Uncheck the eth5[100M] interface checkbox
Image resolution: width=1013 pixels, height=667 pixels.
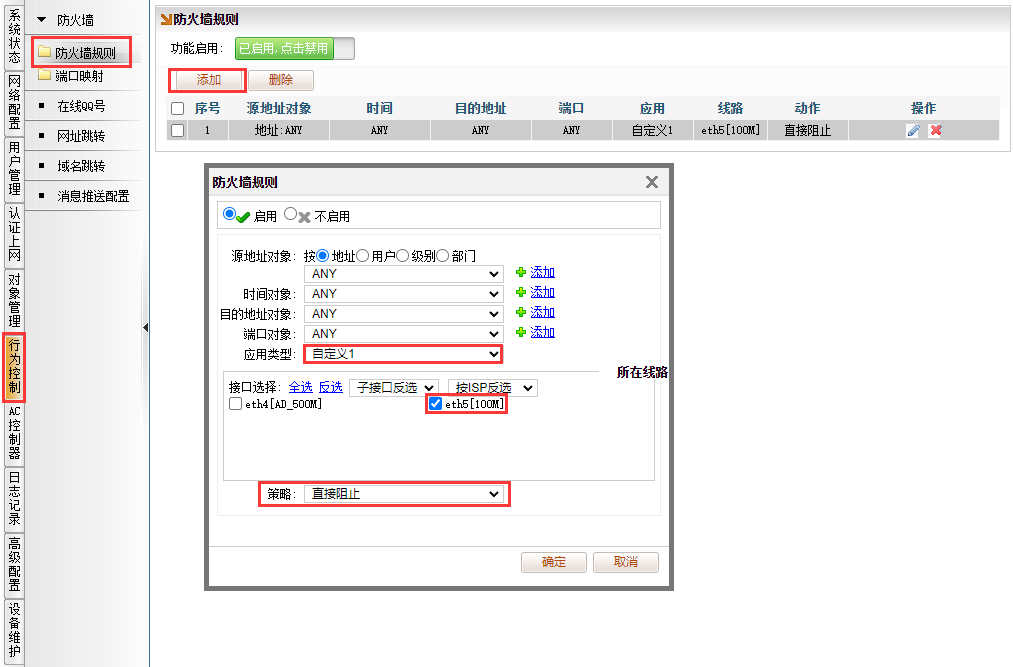(x=436, y=404)
